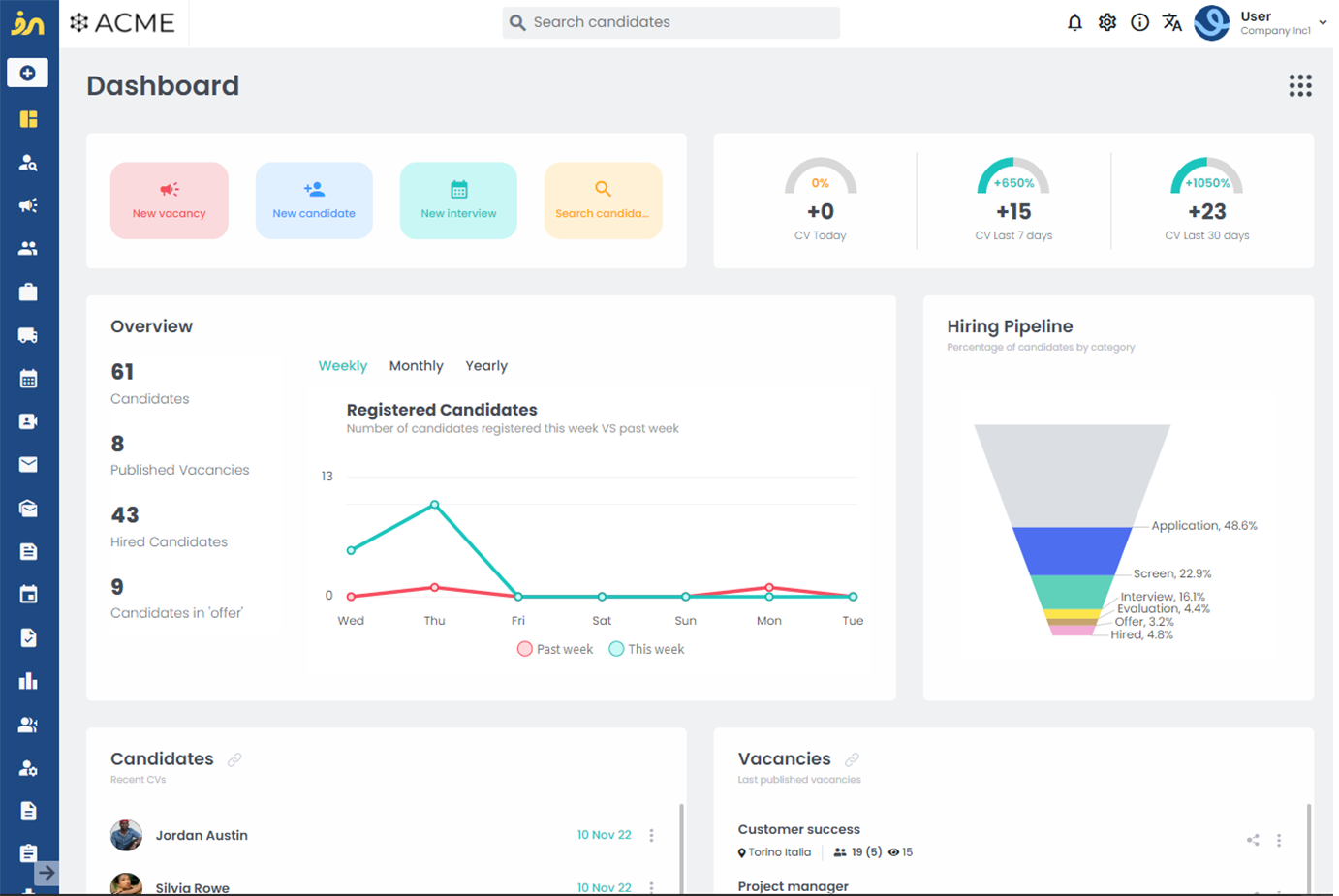
Task: Click the New interview button
Action: point(458,201)
